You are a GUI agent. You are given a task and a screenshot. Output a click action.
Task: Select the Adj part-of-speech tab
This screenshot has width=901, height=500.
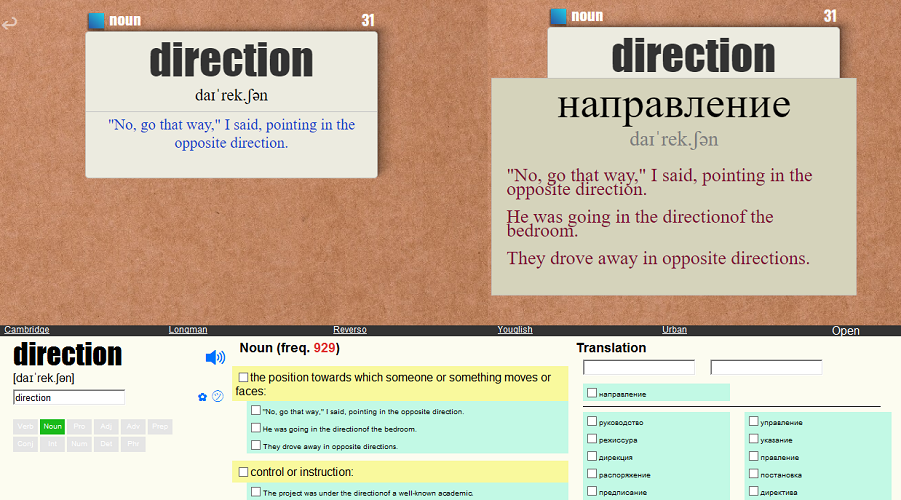pyautogui.click(x=106, y=426)
